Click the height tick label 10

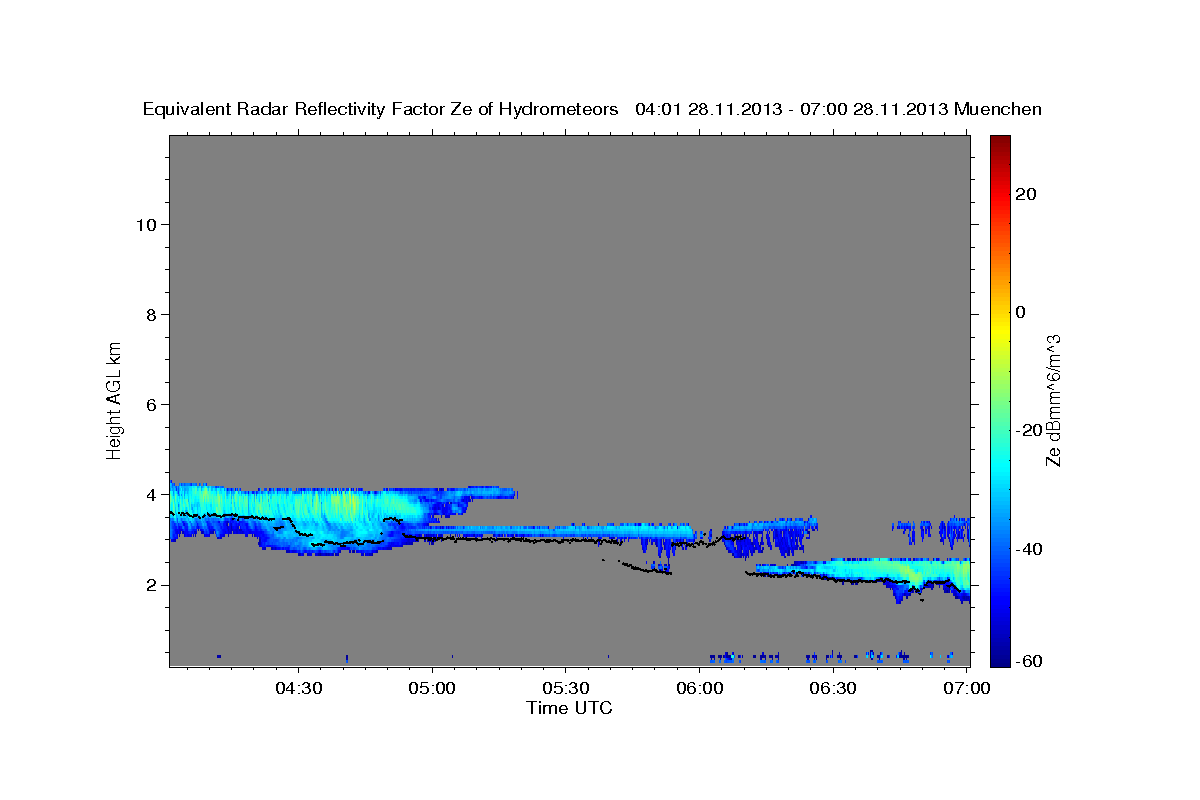coord(145,224)
